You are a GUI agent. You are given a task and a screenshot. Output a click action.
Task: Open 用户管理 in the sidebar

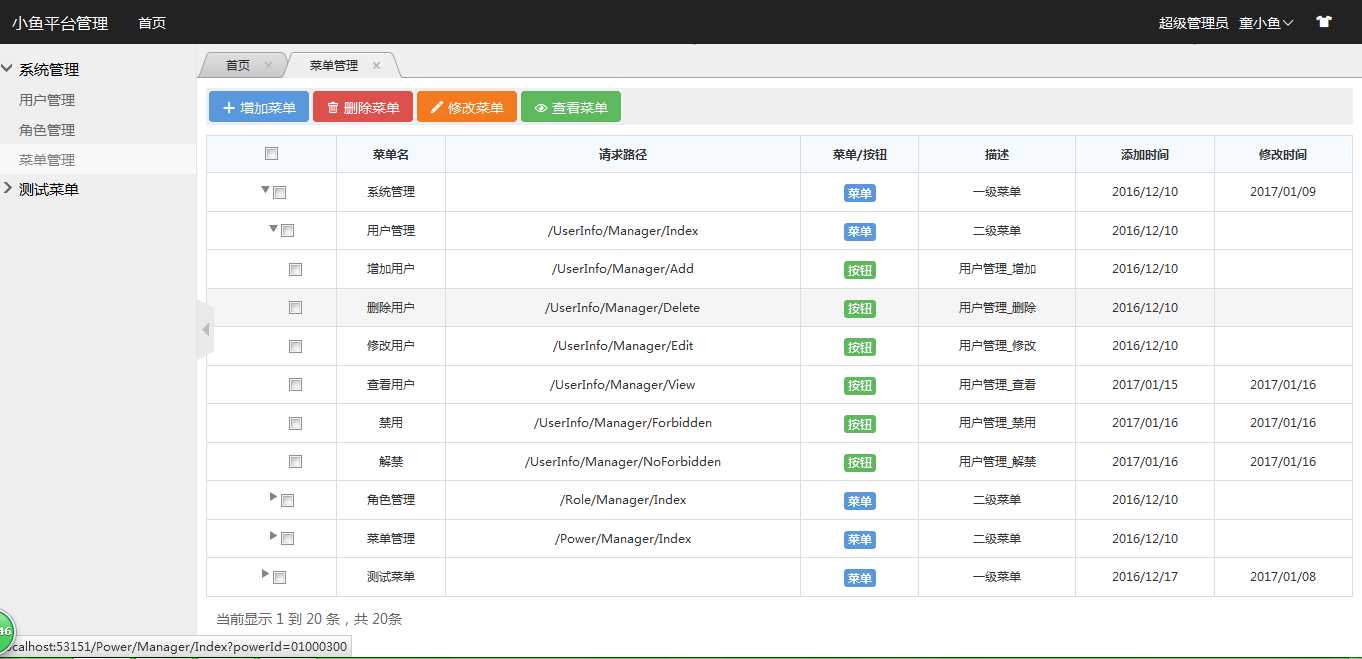pyautogui.click(x=47, y=100)
